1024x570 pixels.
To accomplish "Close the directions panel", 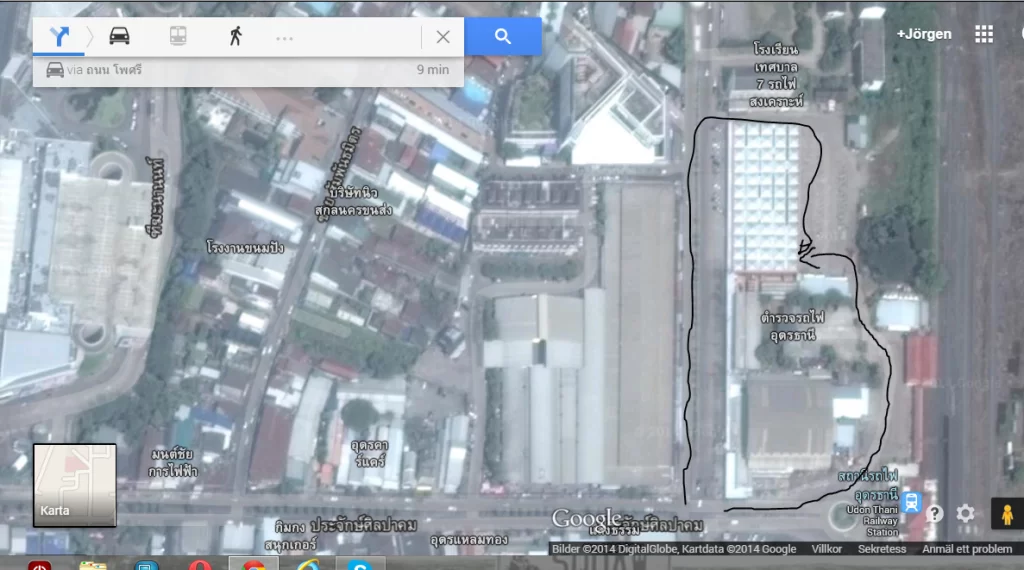I will tap(443, 37).
